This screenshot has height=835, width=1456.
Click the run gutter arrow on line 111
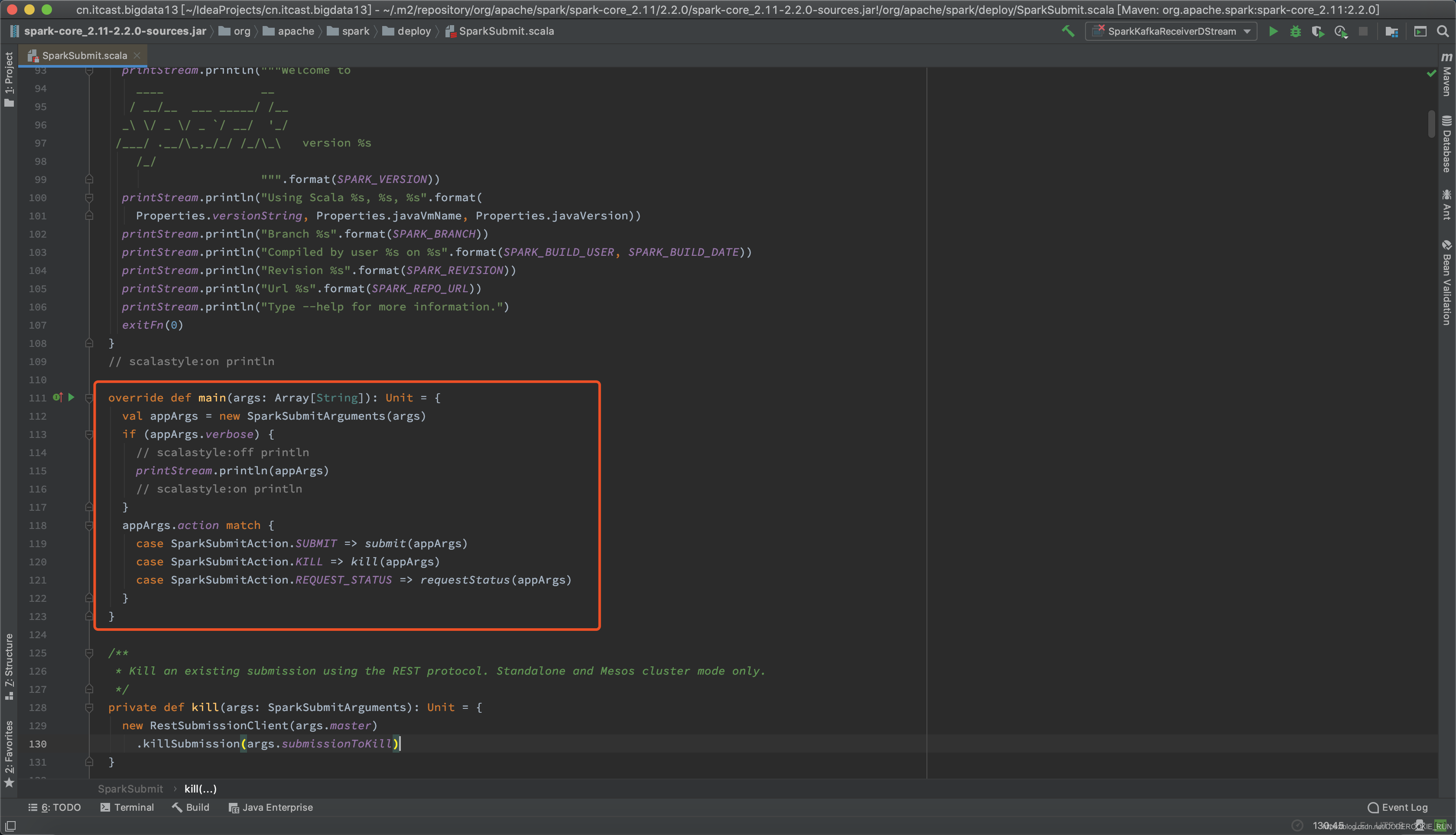(x=71, y=397)
